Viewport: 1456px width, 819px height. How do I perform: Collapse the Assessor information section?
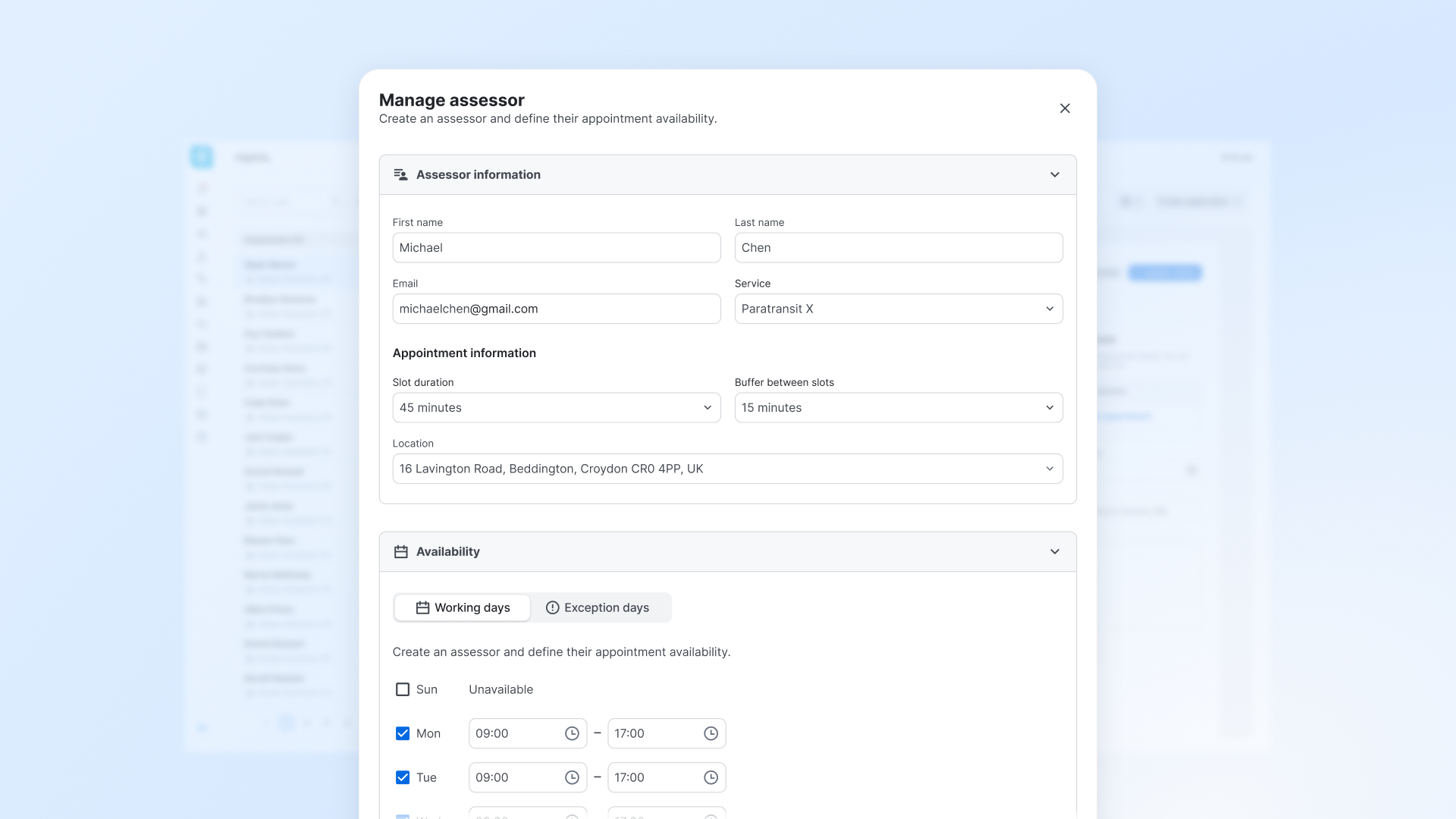point(1055,174)
